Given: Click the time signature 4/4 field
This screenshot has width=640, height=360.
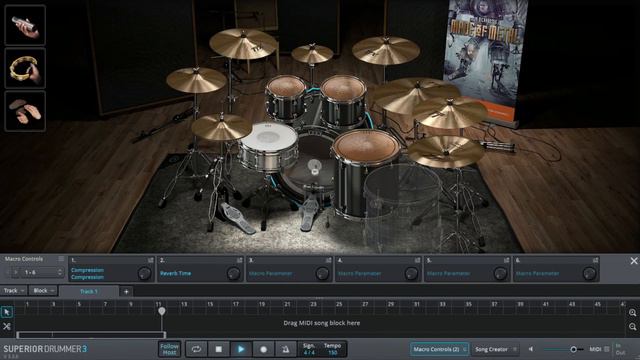Looking at the screenshot, I should (309, 349).
